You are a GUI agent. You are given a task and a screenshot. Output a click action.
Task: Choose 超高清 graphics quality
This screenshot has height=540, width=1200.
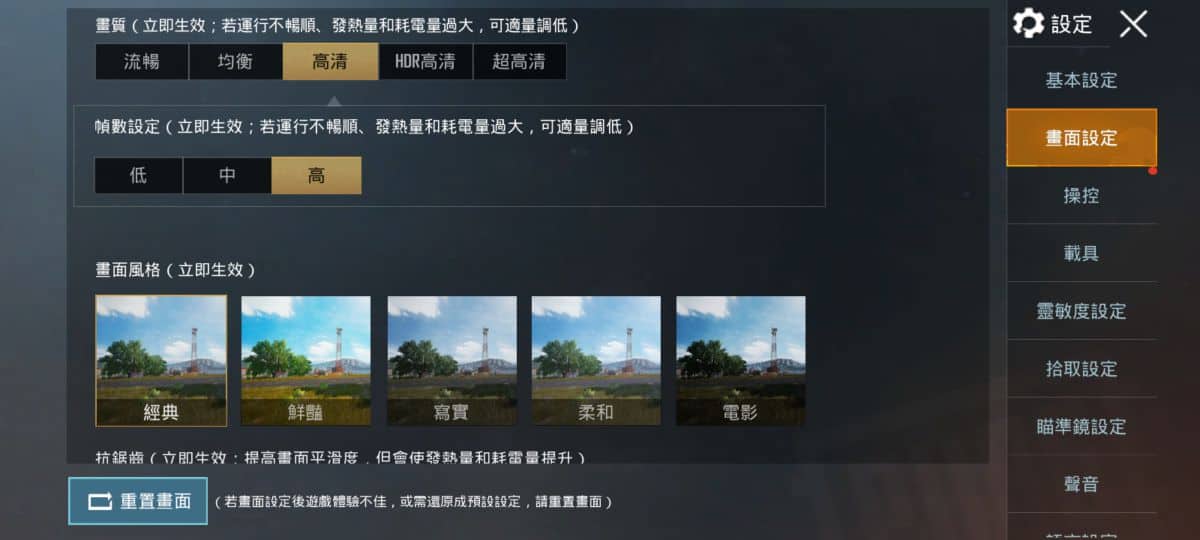point(519,62)
